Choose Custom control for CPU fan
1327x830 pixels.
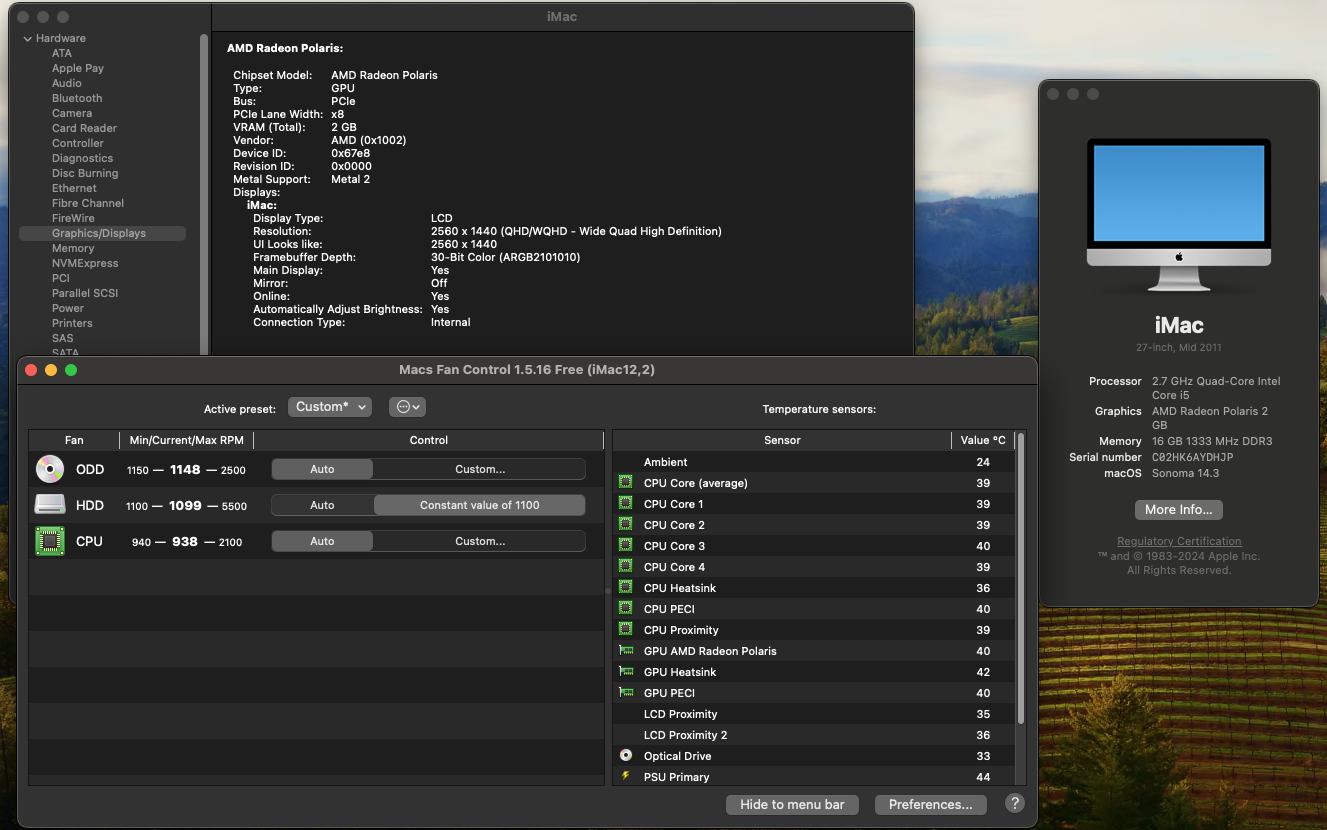coord(480,541)
